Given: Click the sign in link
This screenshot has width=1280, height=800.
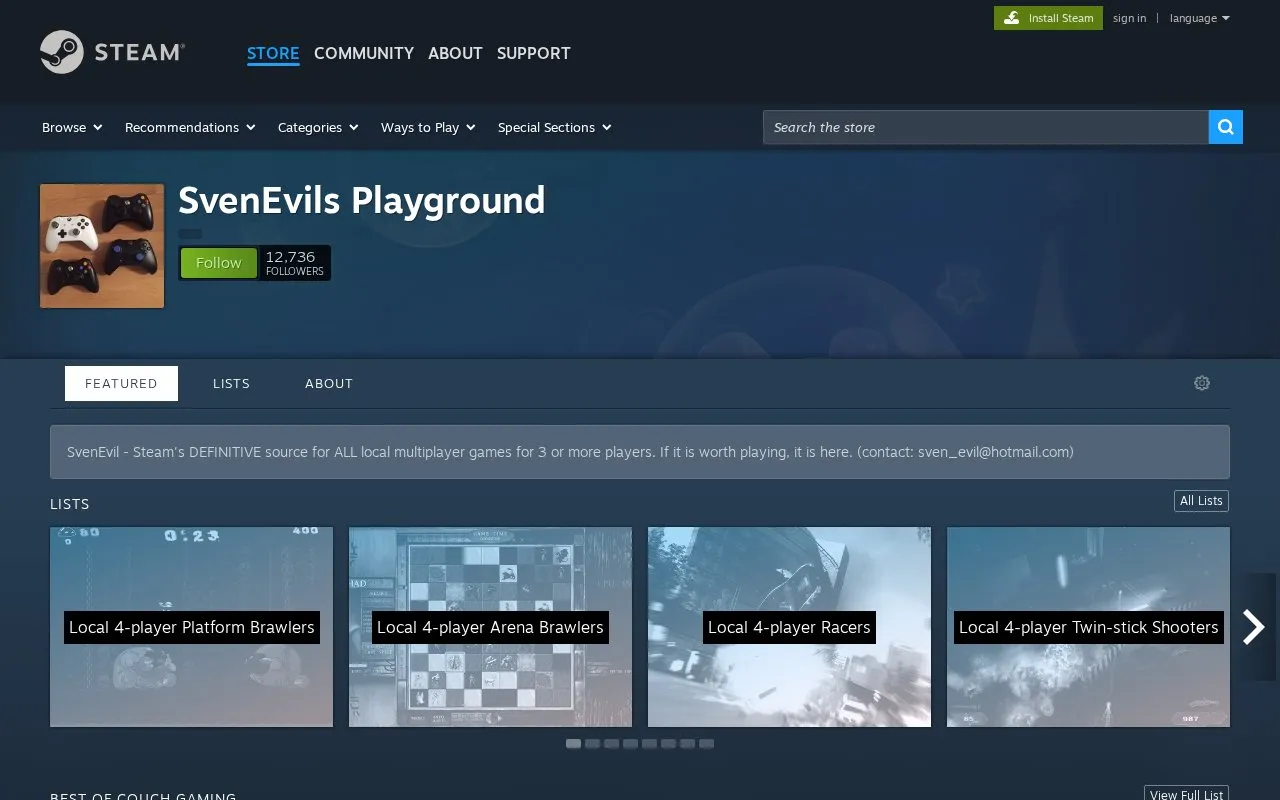Looking at the screenshot, I should pos(1130,18).
